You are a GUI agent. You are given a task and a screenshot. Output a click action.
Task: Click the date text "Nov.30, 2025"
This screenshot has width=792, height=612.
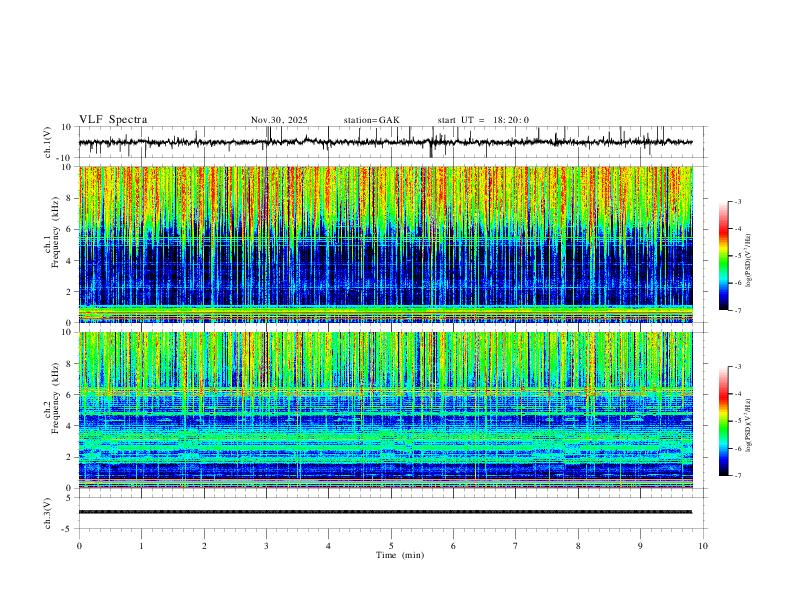[x=279, y=120]
